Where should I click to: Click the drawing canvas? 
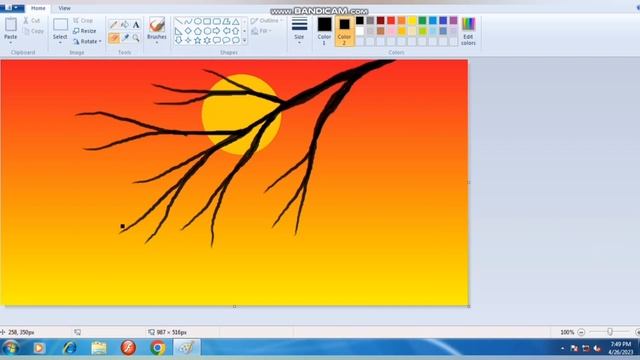tap(234, 182)
